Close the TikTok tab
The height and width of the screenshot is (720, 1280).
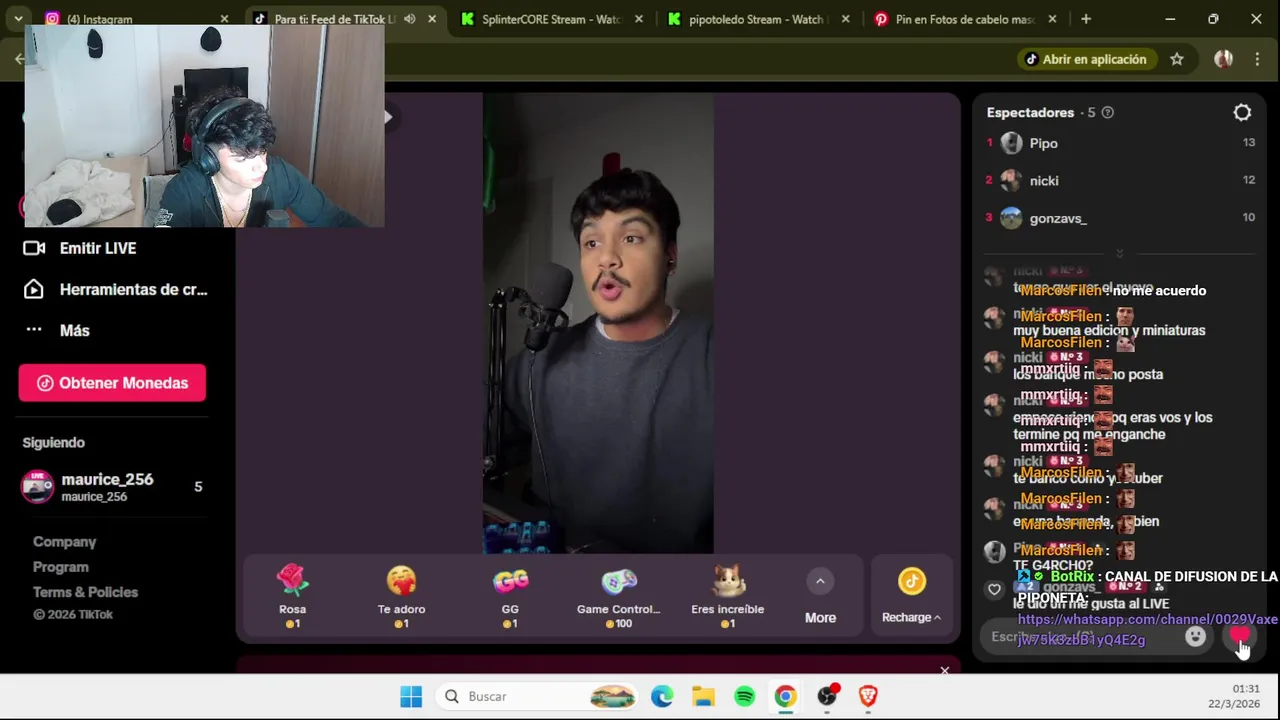point(432,19)
